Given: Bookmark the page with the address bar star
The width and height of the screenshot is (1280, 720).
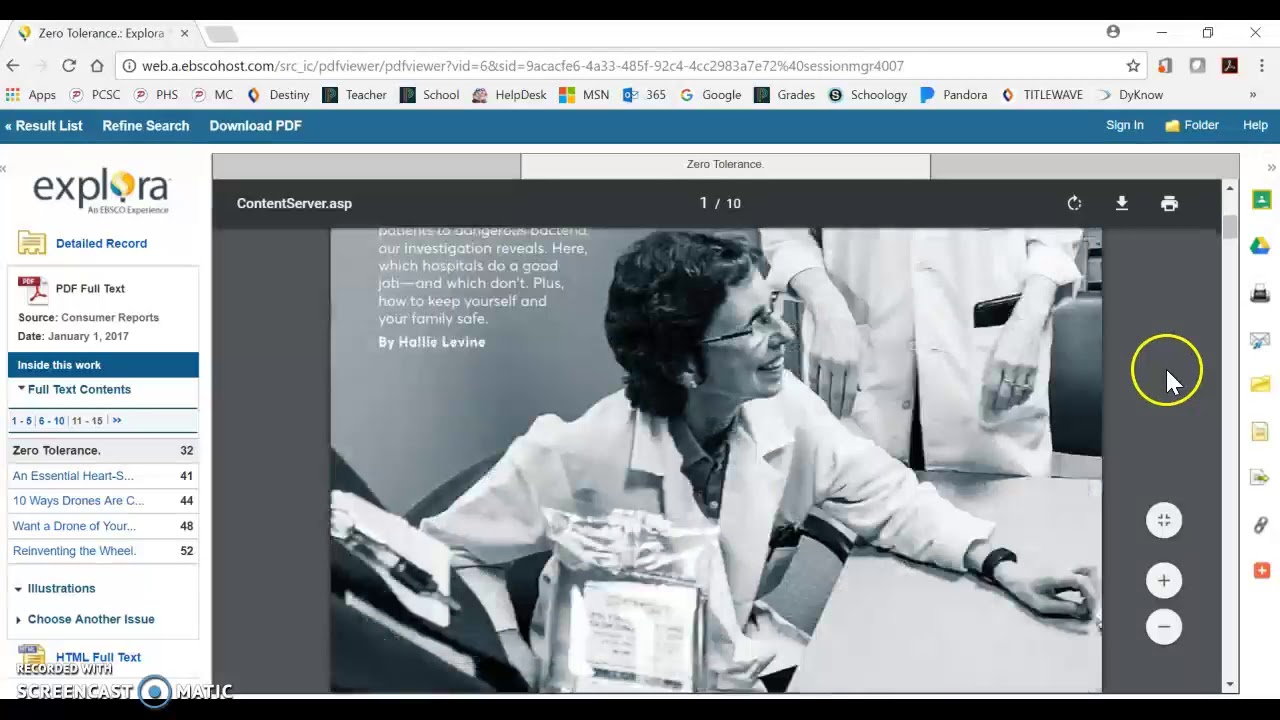Looking at the screenshot, I should click(x=1133, y=66).
